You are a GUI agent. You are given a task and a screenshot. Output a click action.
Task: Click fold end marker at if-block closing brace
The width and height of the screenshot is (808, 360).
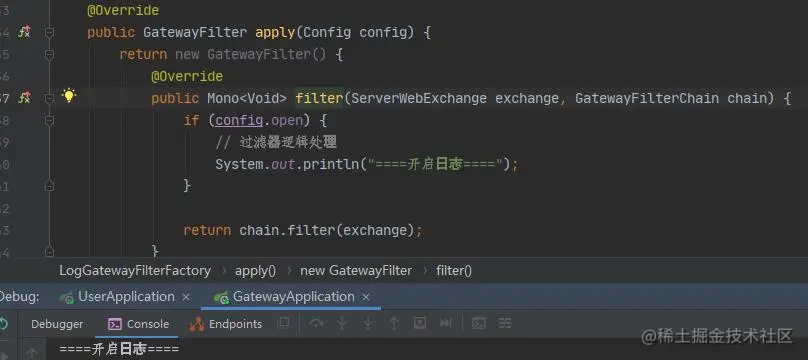click(49, 185)
